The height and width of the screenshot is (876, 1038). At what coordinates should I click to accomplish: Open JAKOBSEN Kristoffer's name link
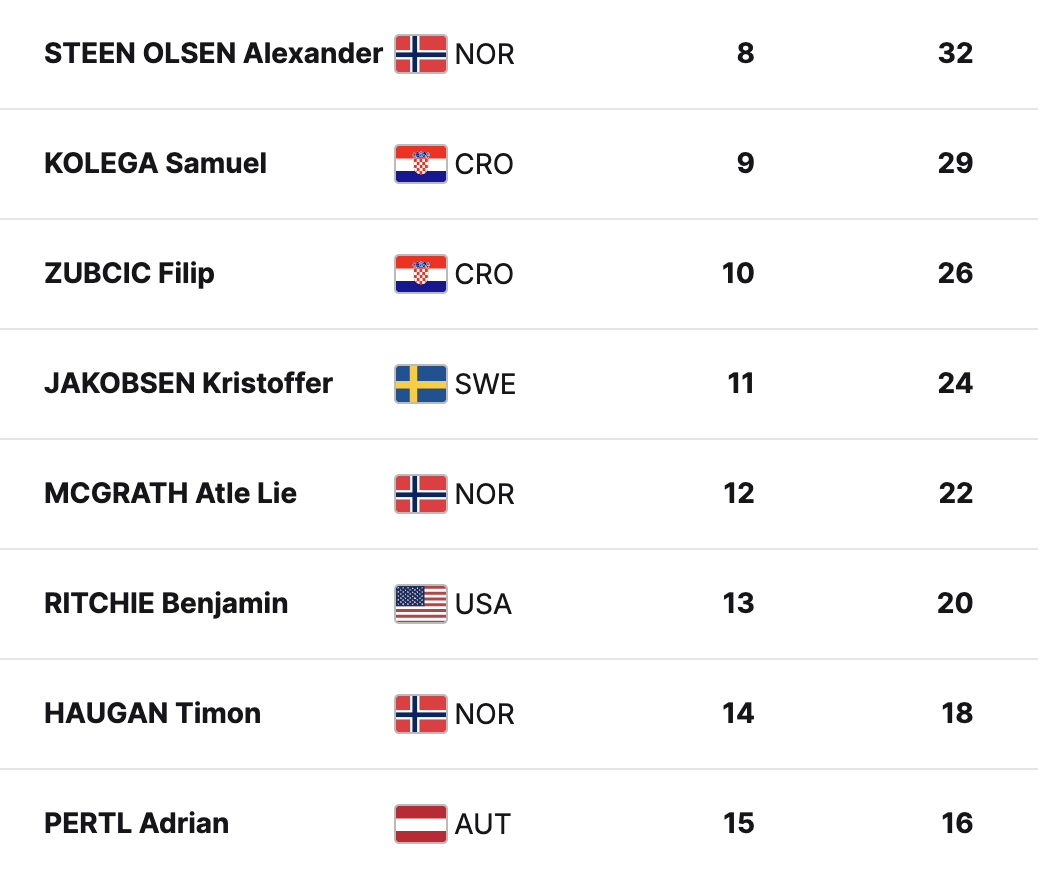pos(188,383)
